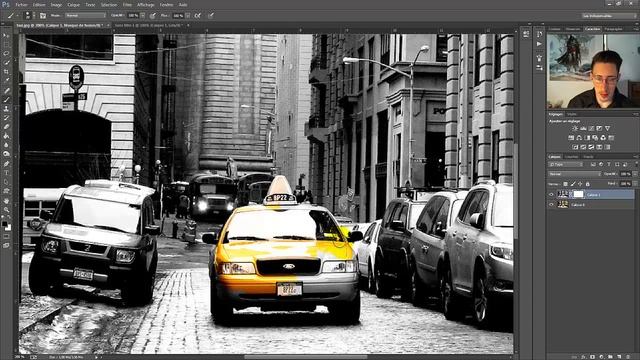This screenshot has height=360, width=640.
Task: Select the Type tool
Action: coord(6,173)
